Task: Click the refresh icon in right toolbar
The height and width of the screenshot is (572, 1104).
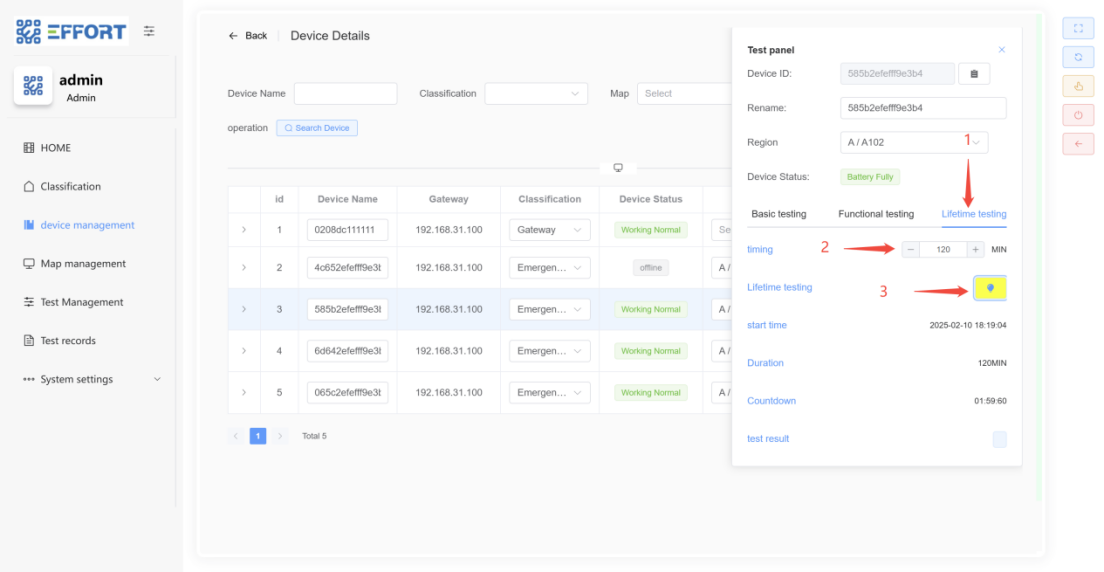Action: point(1078,57)
